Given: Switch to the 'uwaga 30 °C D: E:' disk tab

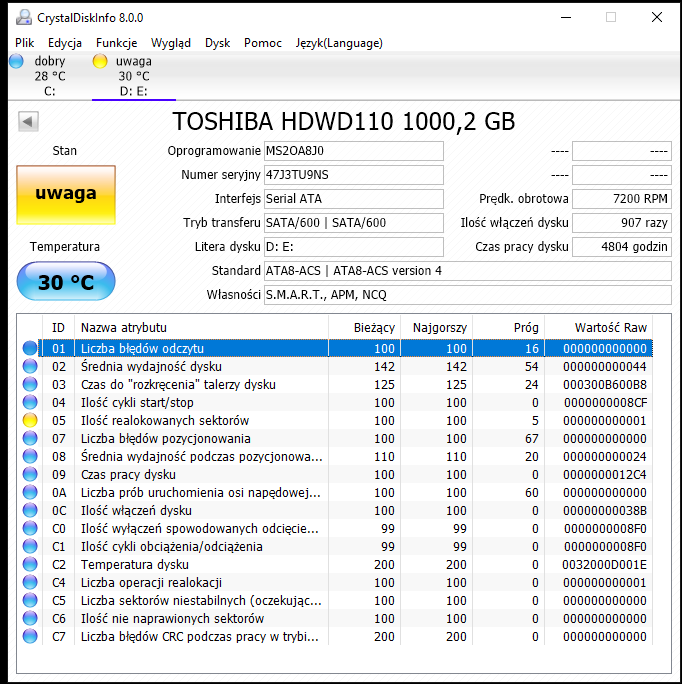Looking at the screenshot, I should (x=134, y=76).
